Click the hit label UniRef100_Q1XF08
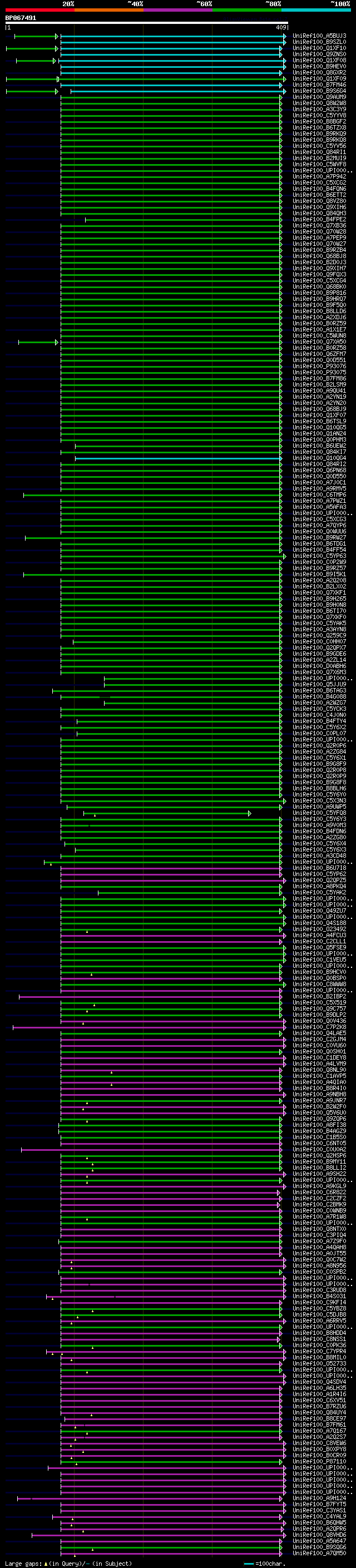The height and width of the screenshot is (1568, 356). coord(319,60)
